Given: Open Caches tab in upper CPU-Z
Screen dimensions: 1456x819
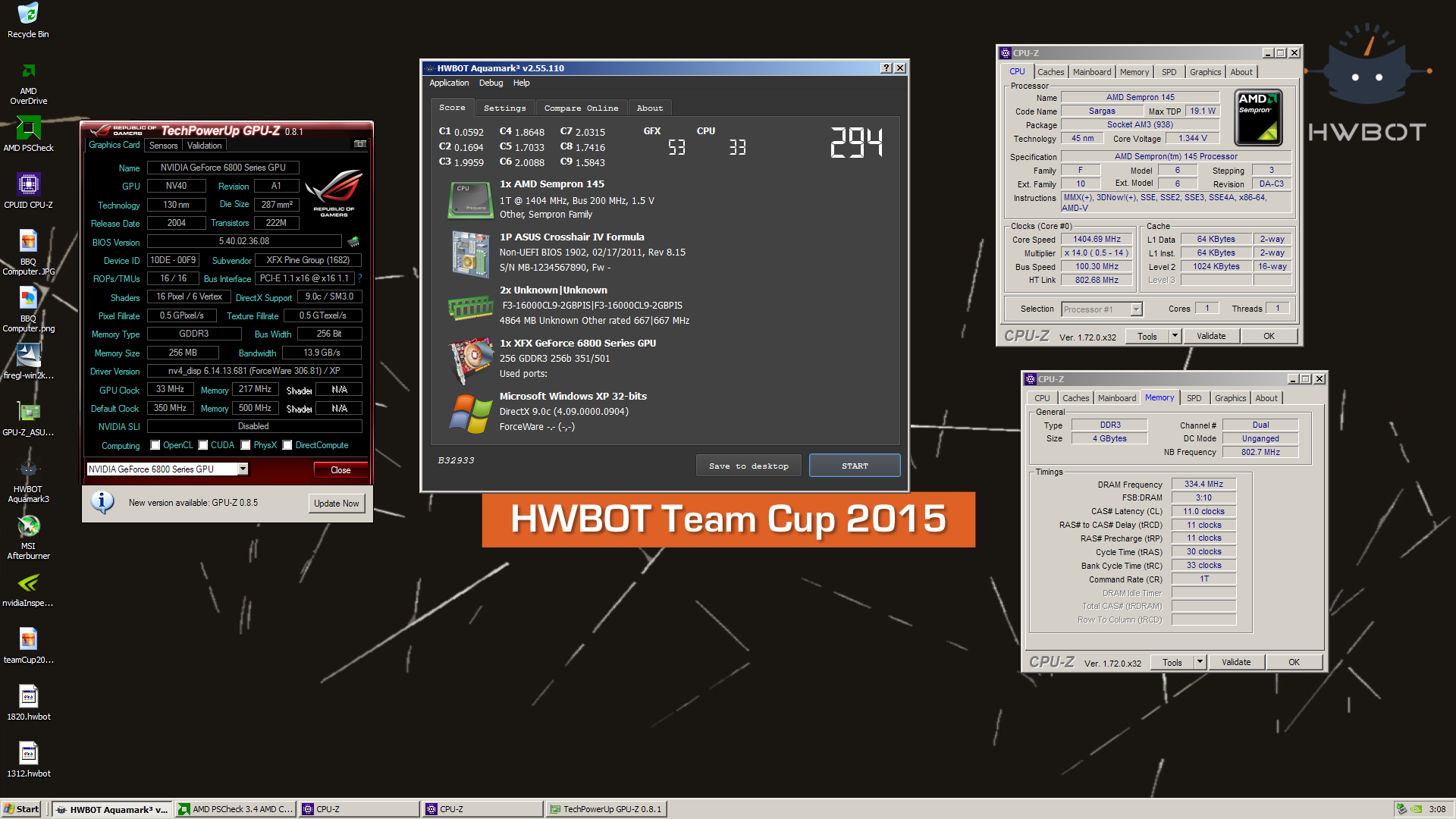Looking at the screenshot, I should point(1050,72).
